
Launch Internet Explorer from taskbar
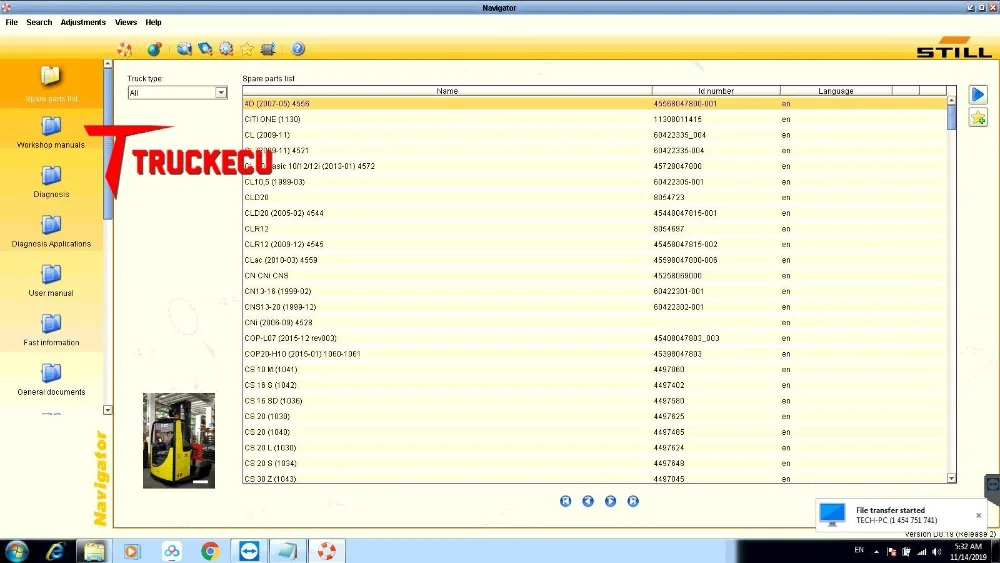(55, 551)
